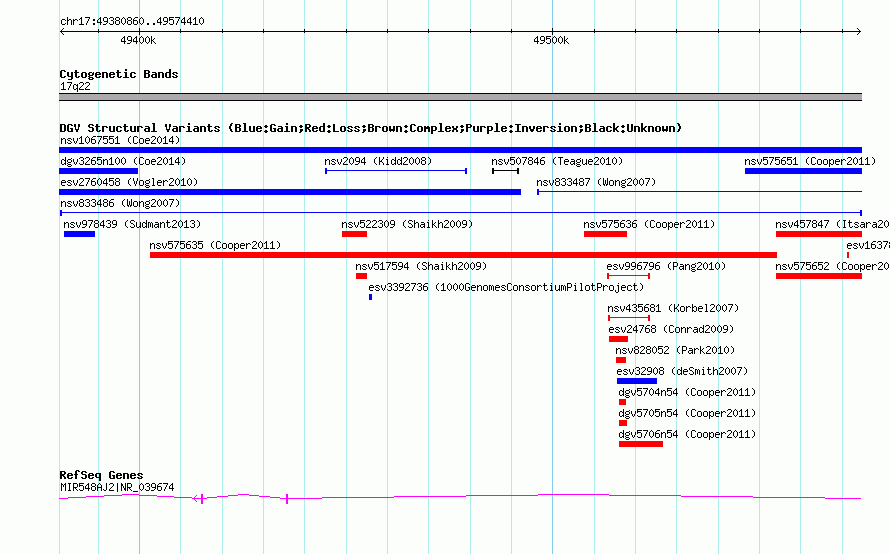Click the nsv507846 (Teague2010) label
Image resolution: width=890 pixels, height=554 pixels.
pyautogui.click(x=557, y=161)
